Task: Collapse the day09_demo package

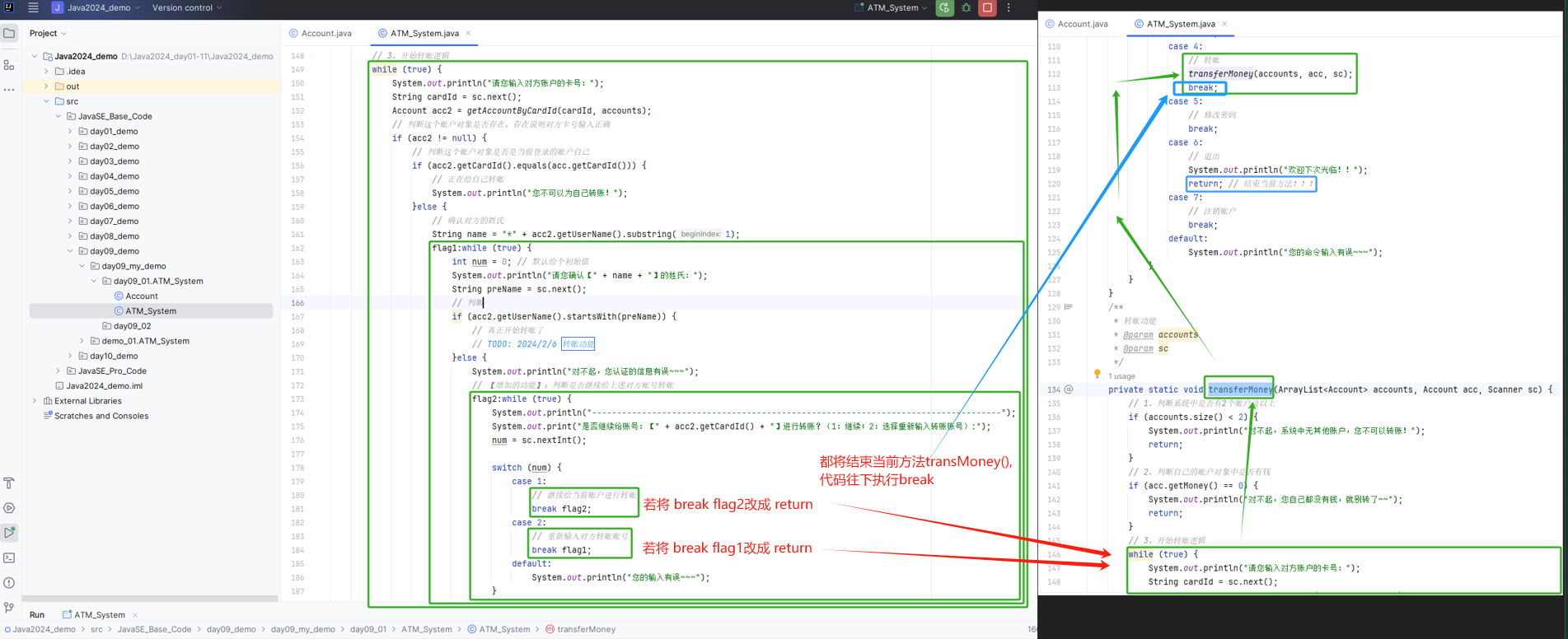Action: coord(70,251)
